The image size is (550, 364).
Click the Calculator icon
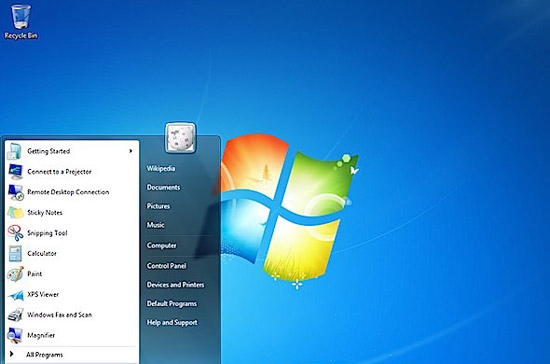pos(15,254)
